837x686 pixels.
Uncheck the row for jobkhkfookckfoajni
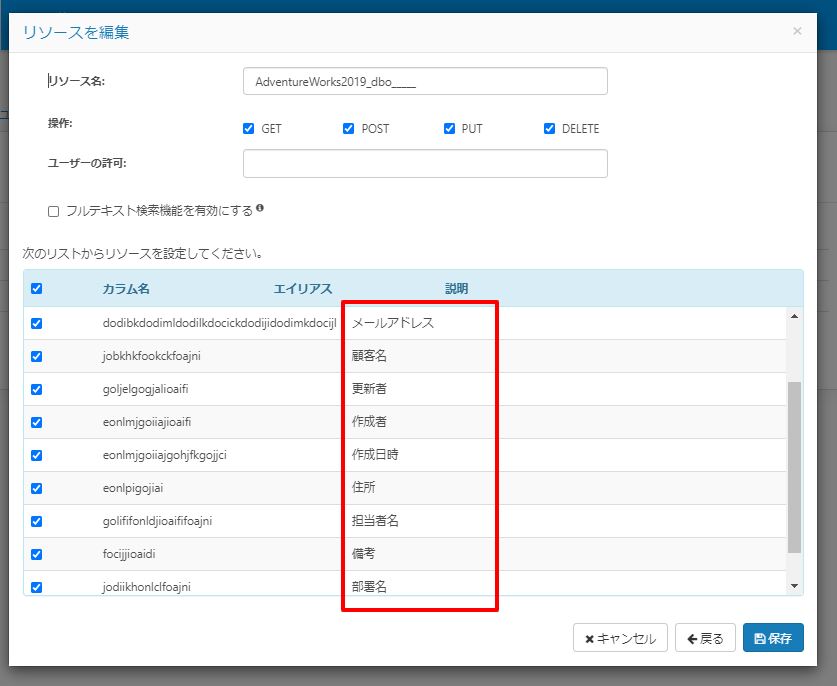[36, 357]
